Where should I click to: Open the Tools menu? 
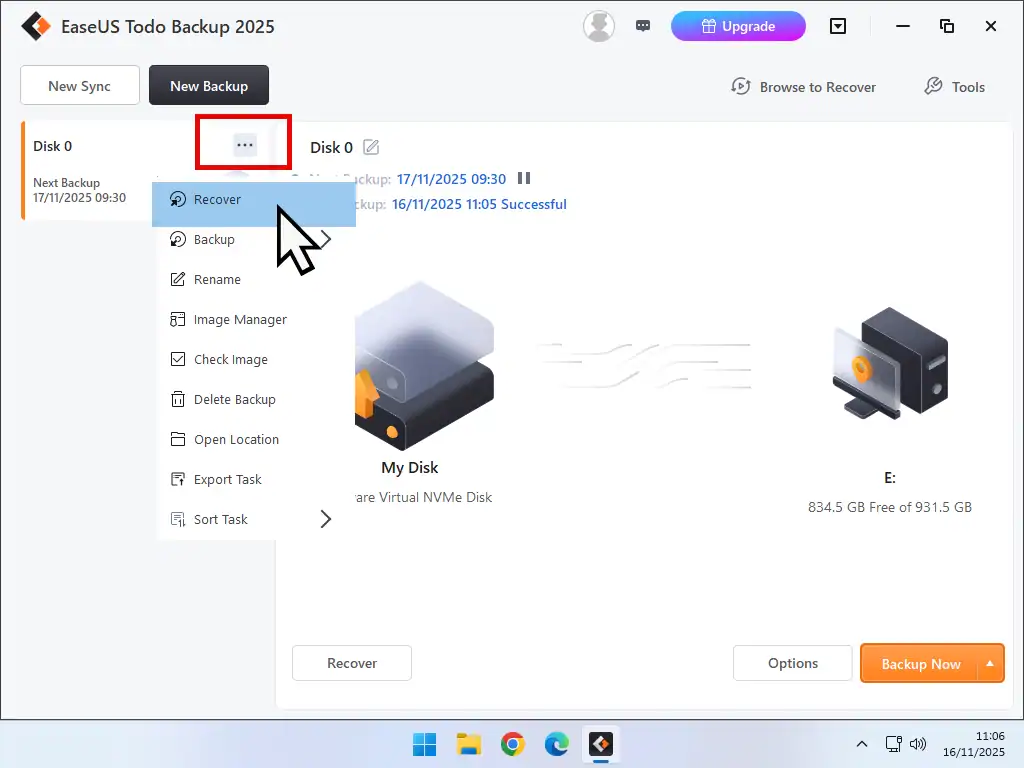(954, 87)
